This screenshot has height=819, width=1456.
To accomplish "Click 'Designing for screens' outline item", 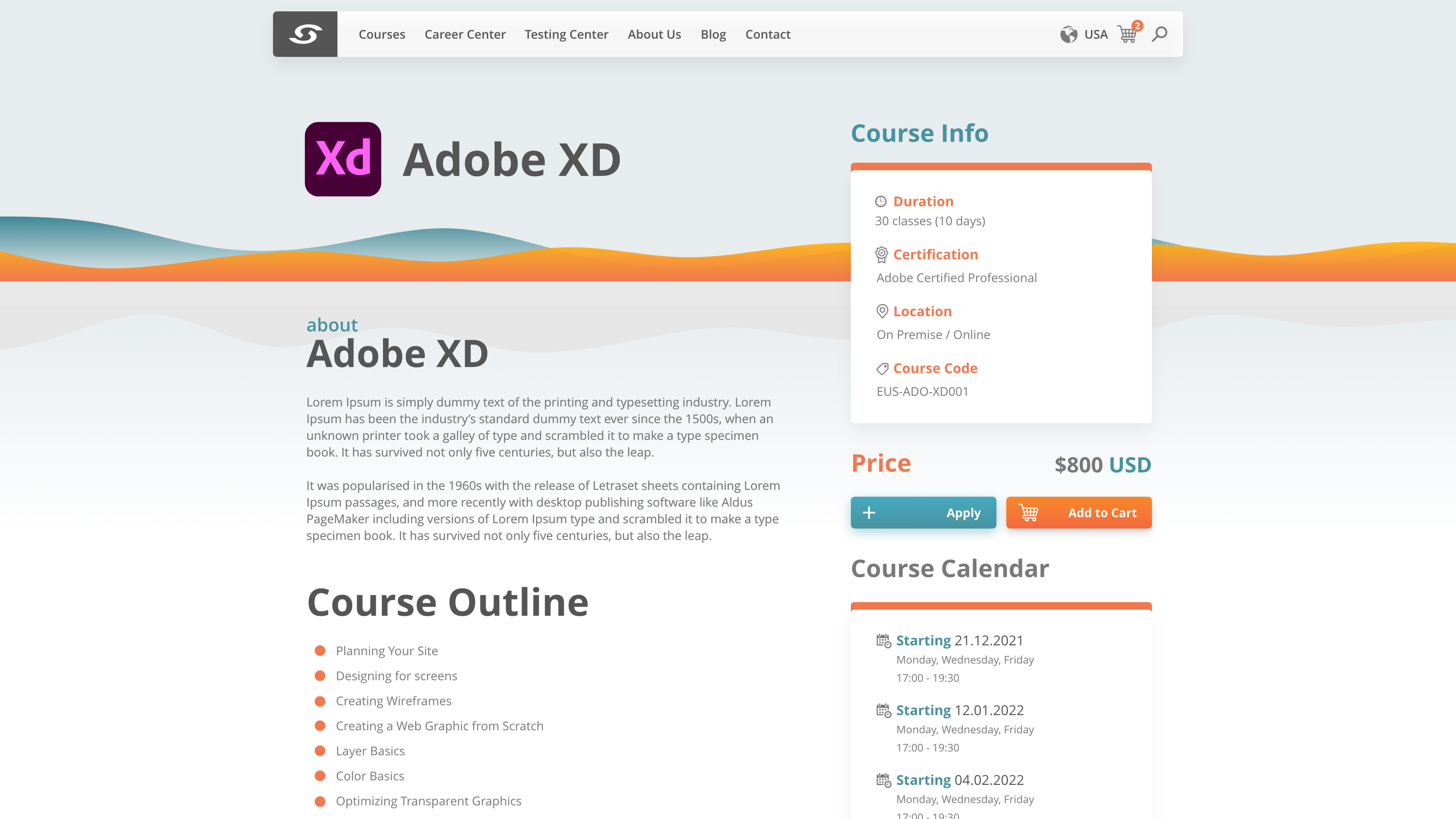I will point(396,675).
